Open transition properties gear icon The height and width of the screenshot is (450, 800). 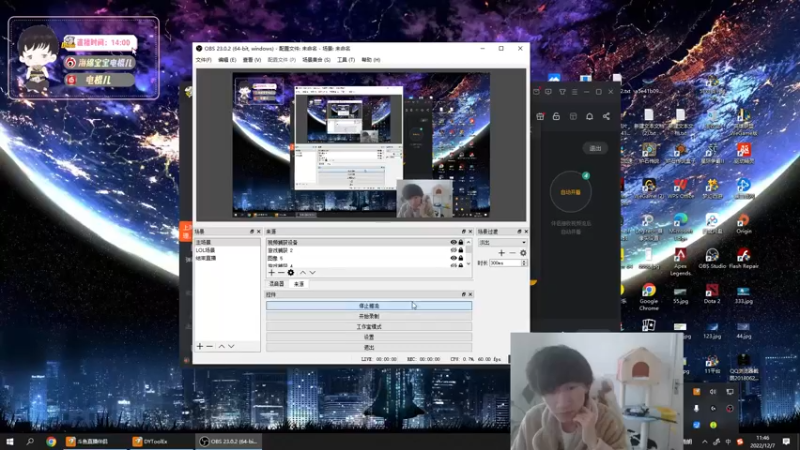[523, 253]
